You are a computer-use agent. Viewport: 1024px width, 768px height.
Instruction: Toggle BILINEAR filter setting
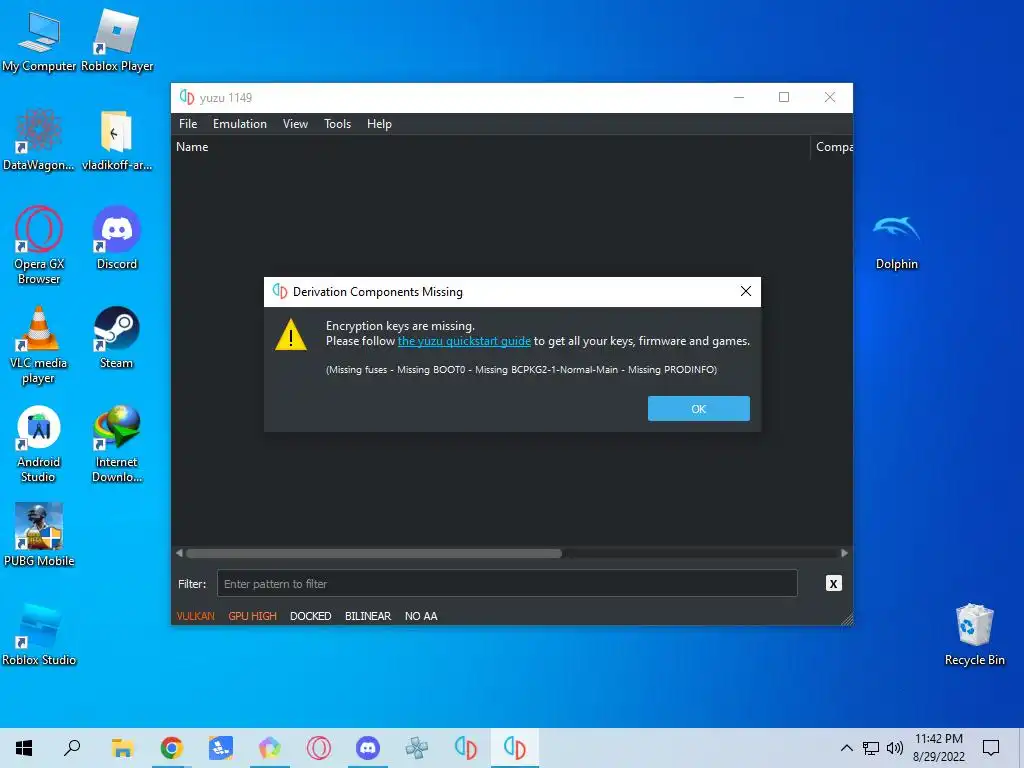(x=368, y=616)
